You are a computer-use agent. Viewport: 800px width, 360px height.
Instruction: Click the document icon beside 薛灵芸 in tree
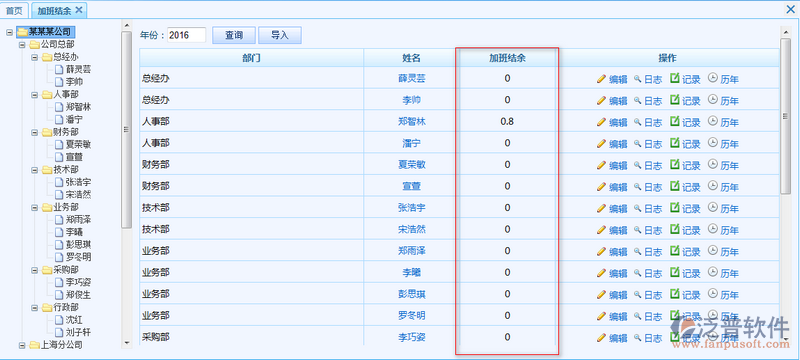click(59, 69)
